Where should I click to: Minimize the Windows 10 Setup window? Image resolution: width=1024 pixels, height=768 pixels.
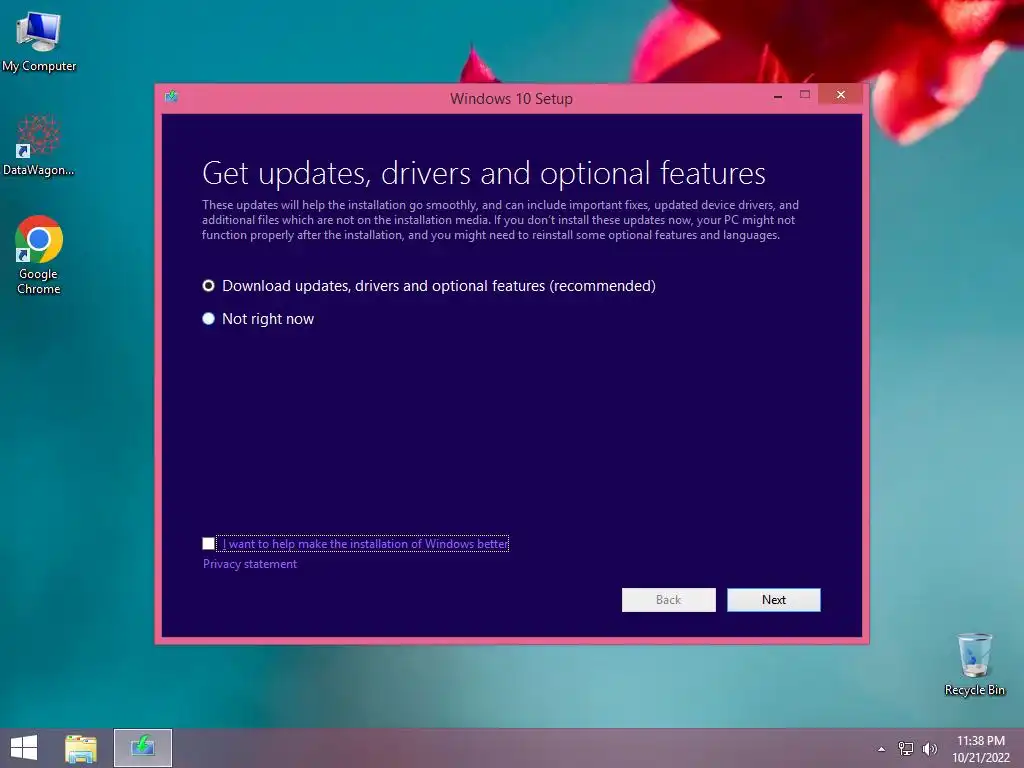(778, 96)
